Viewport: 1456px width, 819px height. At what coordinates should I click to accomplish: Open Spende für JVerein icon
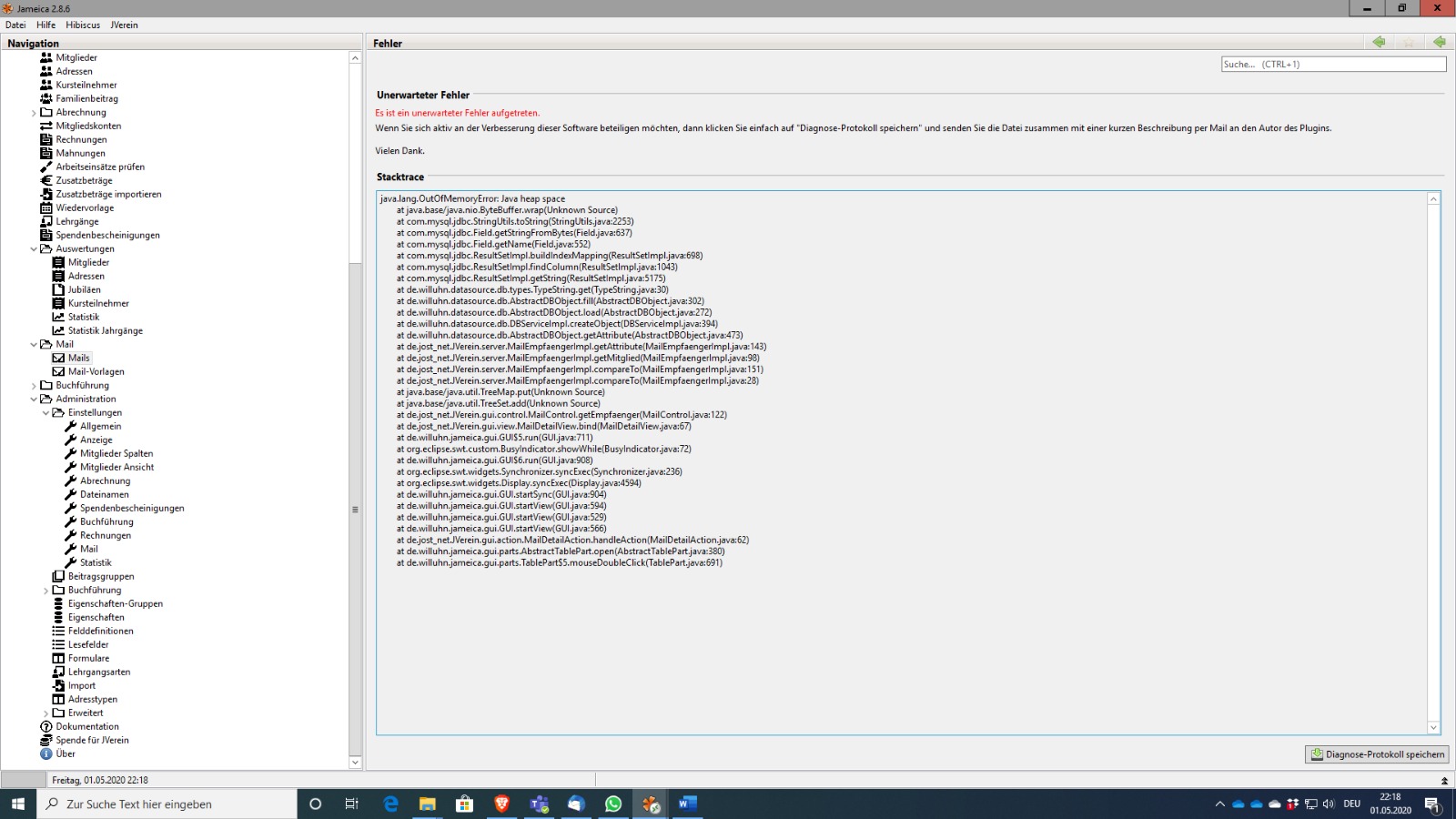tap(46, 740)
